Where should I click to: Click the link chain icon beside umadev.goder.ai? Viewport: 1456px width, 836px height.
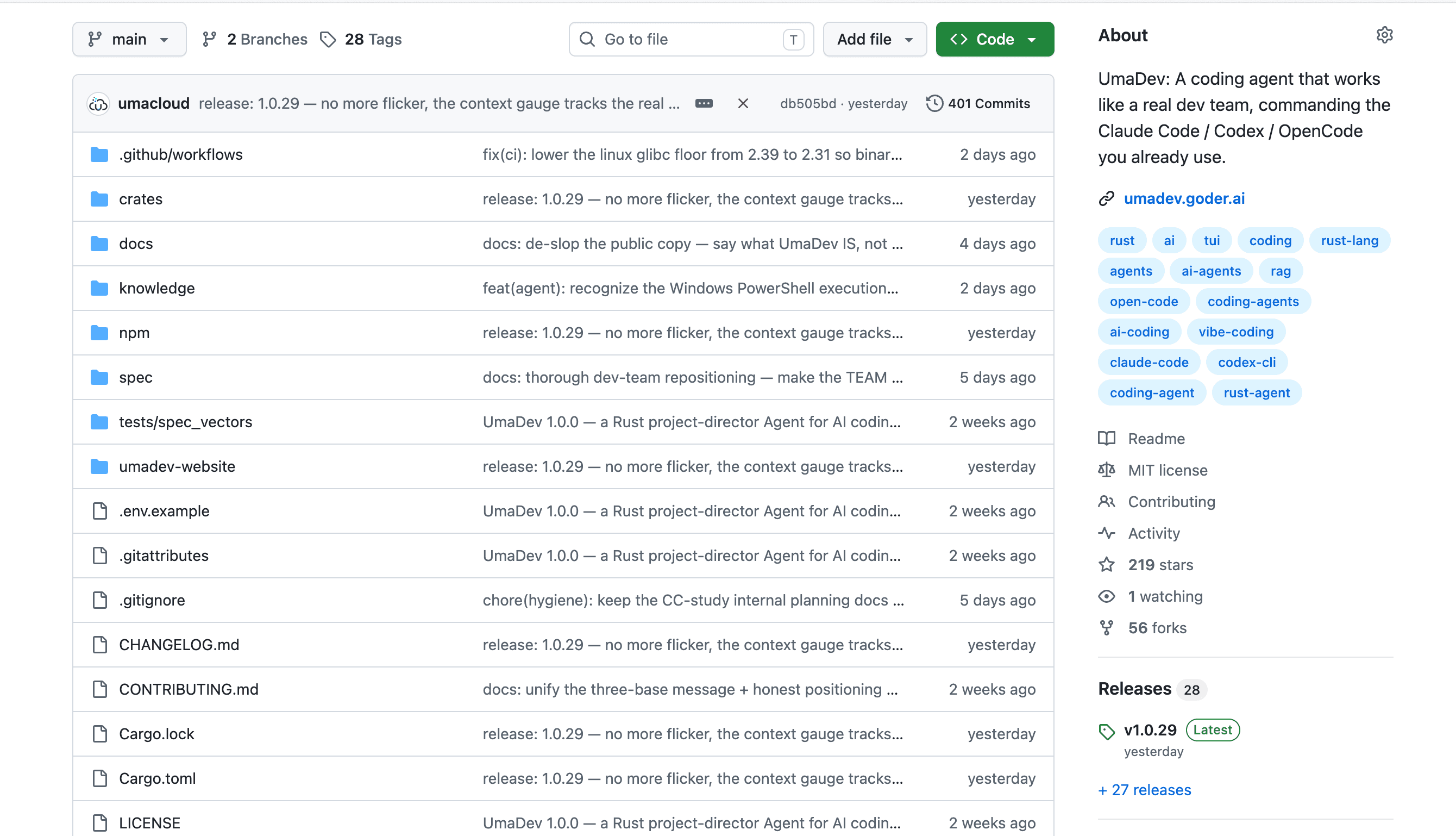coord(1106,198)
